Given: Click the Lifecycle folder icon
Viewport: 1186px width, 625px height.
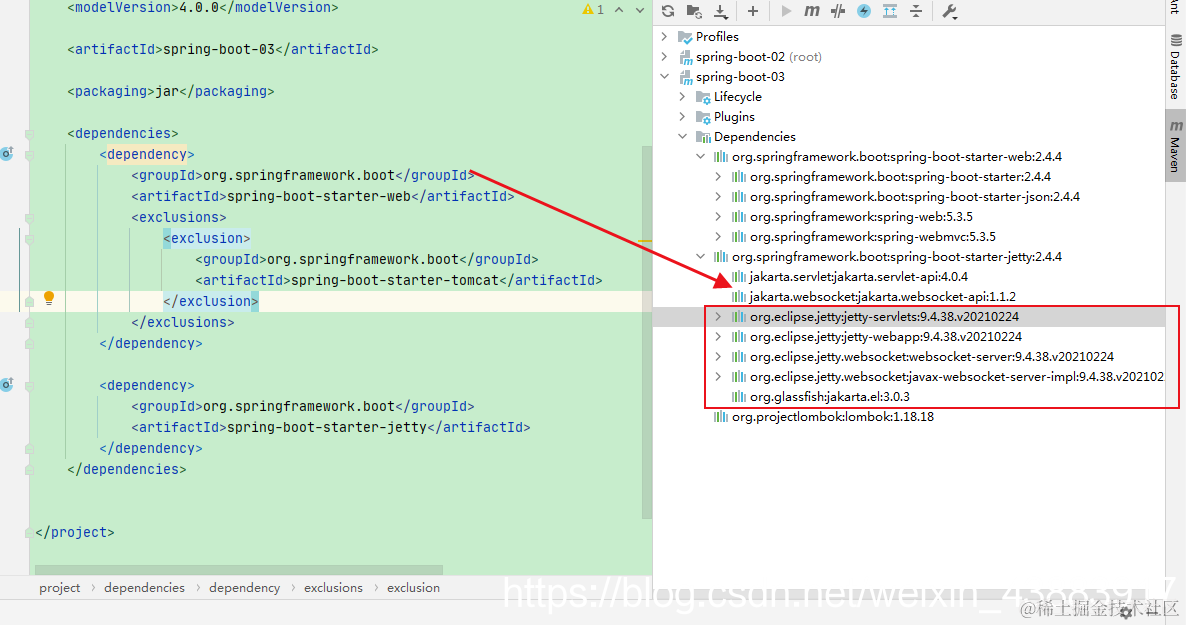Looking at the screenshot, I should [703, 97].
